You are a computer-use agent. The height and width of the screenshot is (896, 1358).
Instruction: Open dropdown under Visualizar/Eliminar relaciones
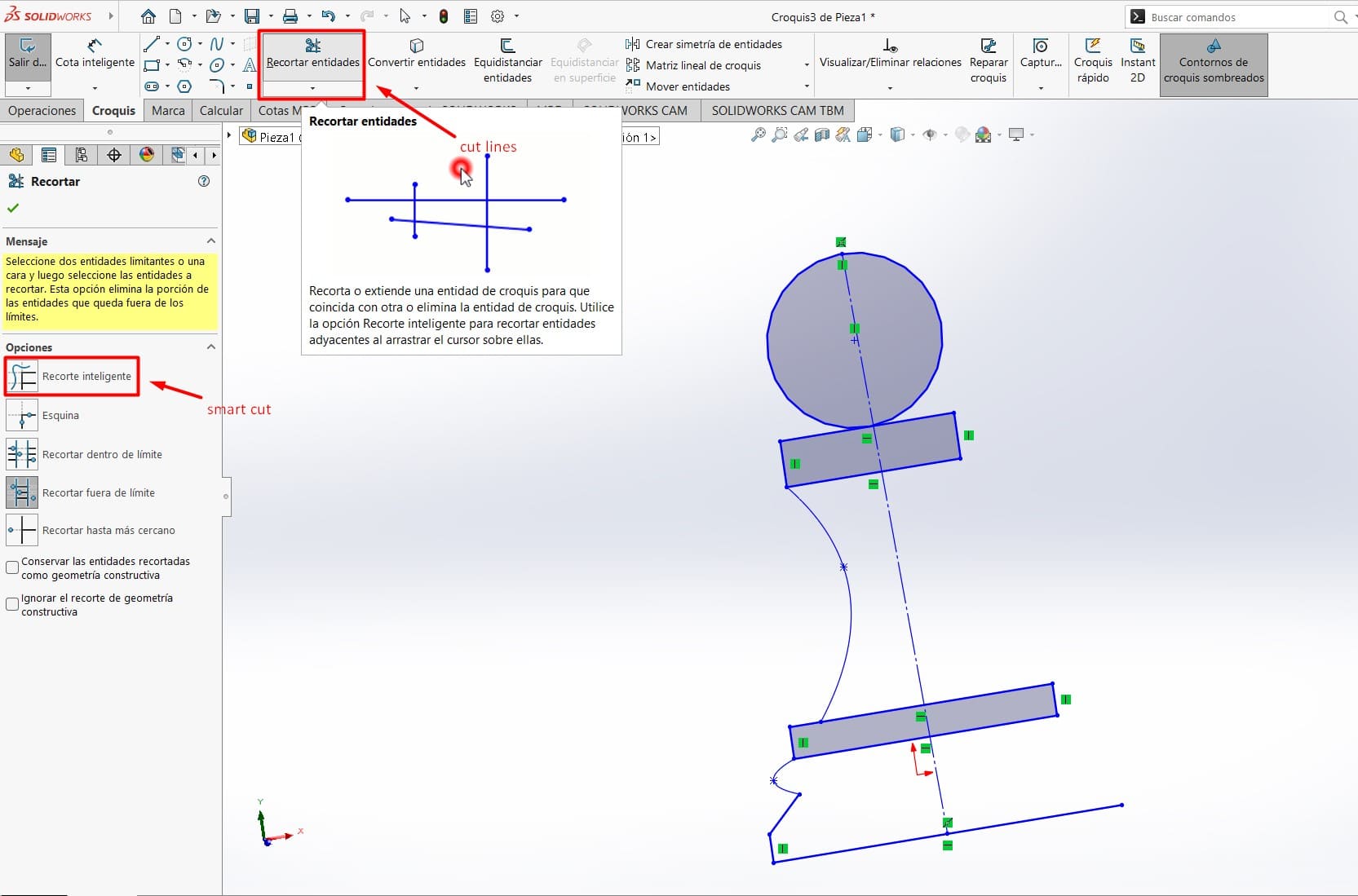click(890, 88)
